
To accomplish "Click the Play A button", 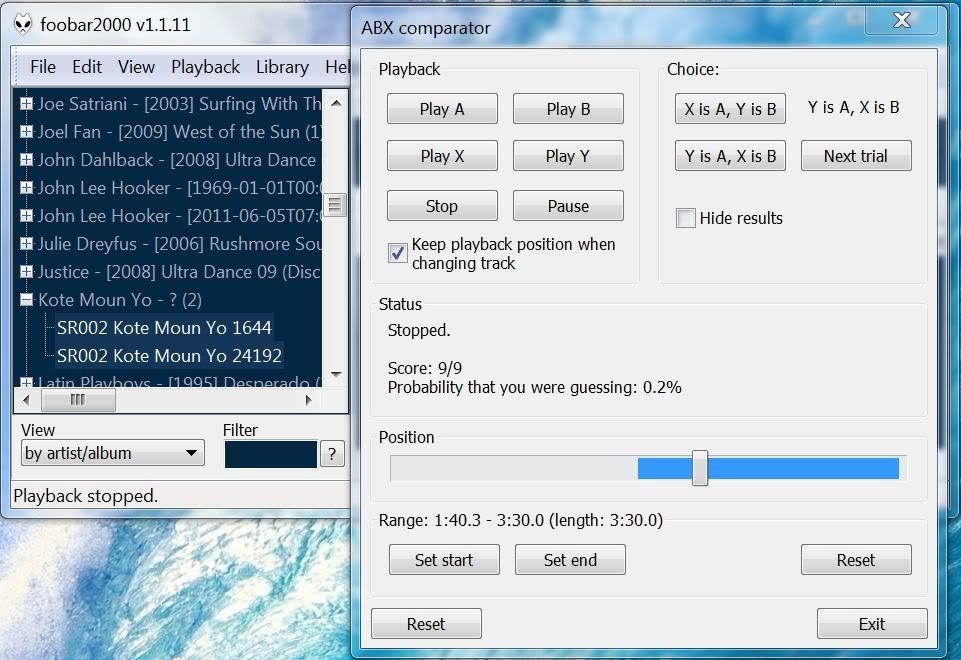I will [x=442, y=109].
